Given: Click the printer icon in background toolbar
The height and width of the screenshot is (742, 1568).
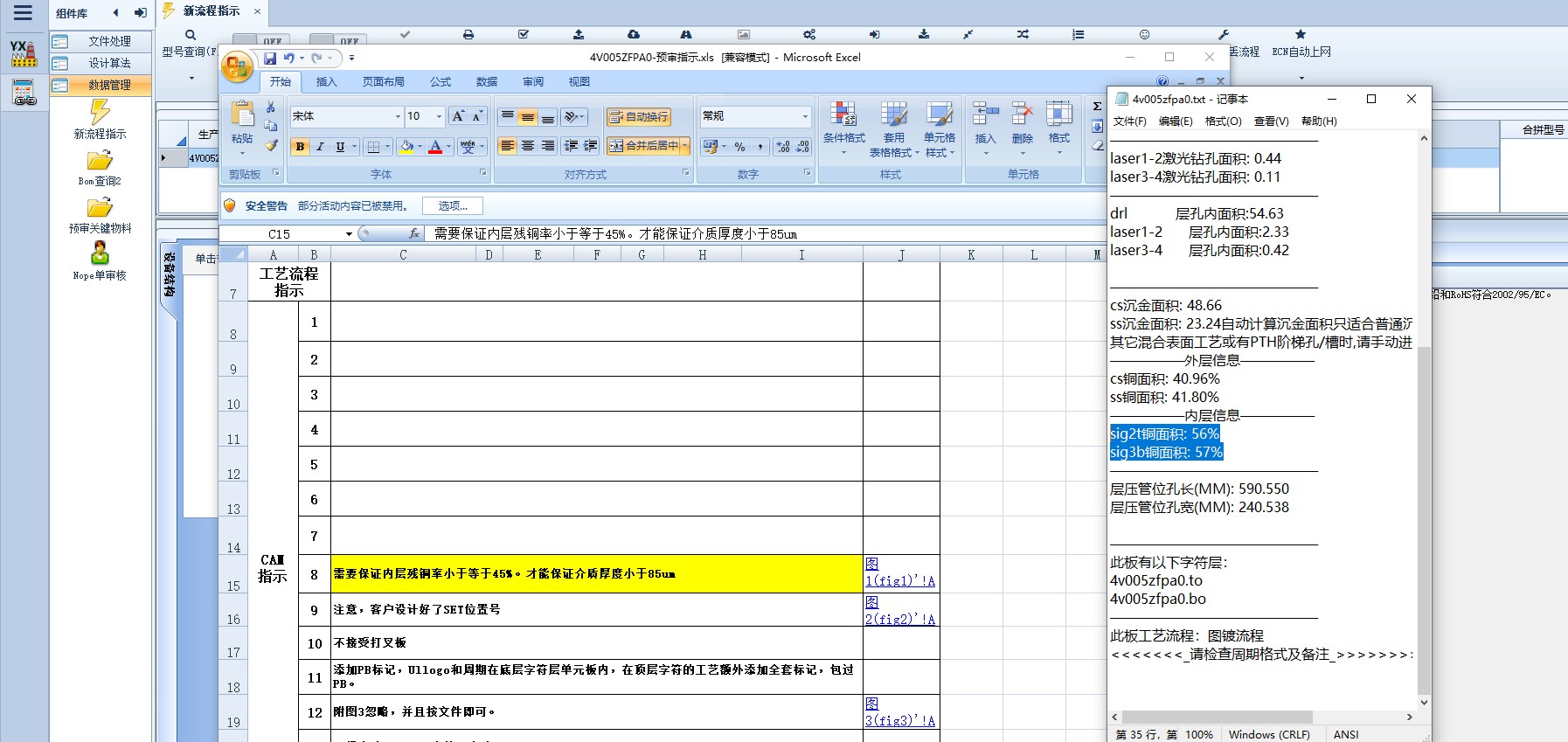Looking at the screenshot, I should (468, 35).
